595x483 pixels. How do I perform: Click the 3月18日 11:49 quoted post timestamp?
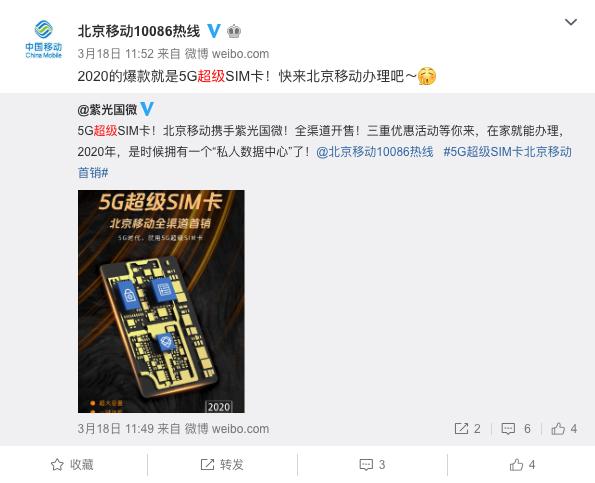[116, 429]
